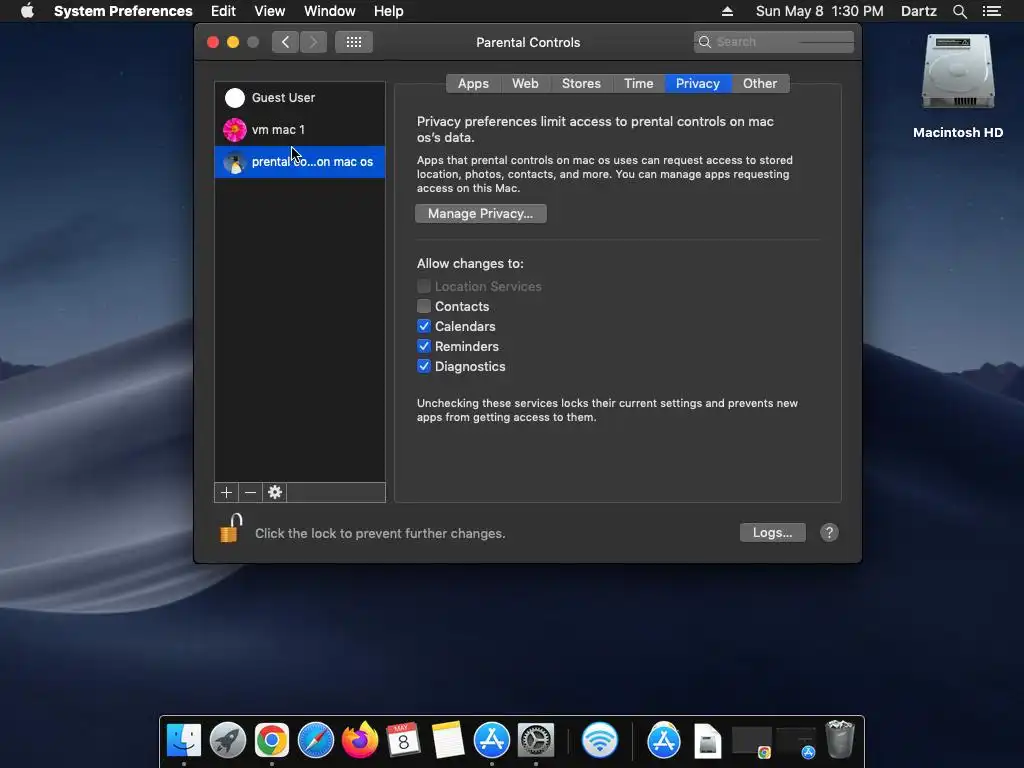Open Firefox in the Dock
Screen dimensions: 1024x768
click(360, 741)
